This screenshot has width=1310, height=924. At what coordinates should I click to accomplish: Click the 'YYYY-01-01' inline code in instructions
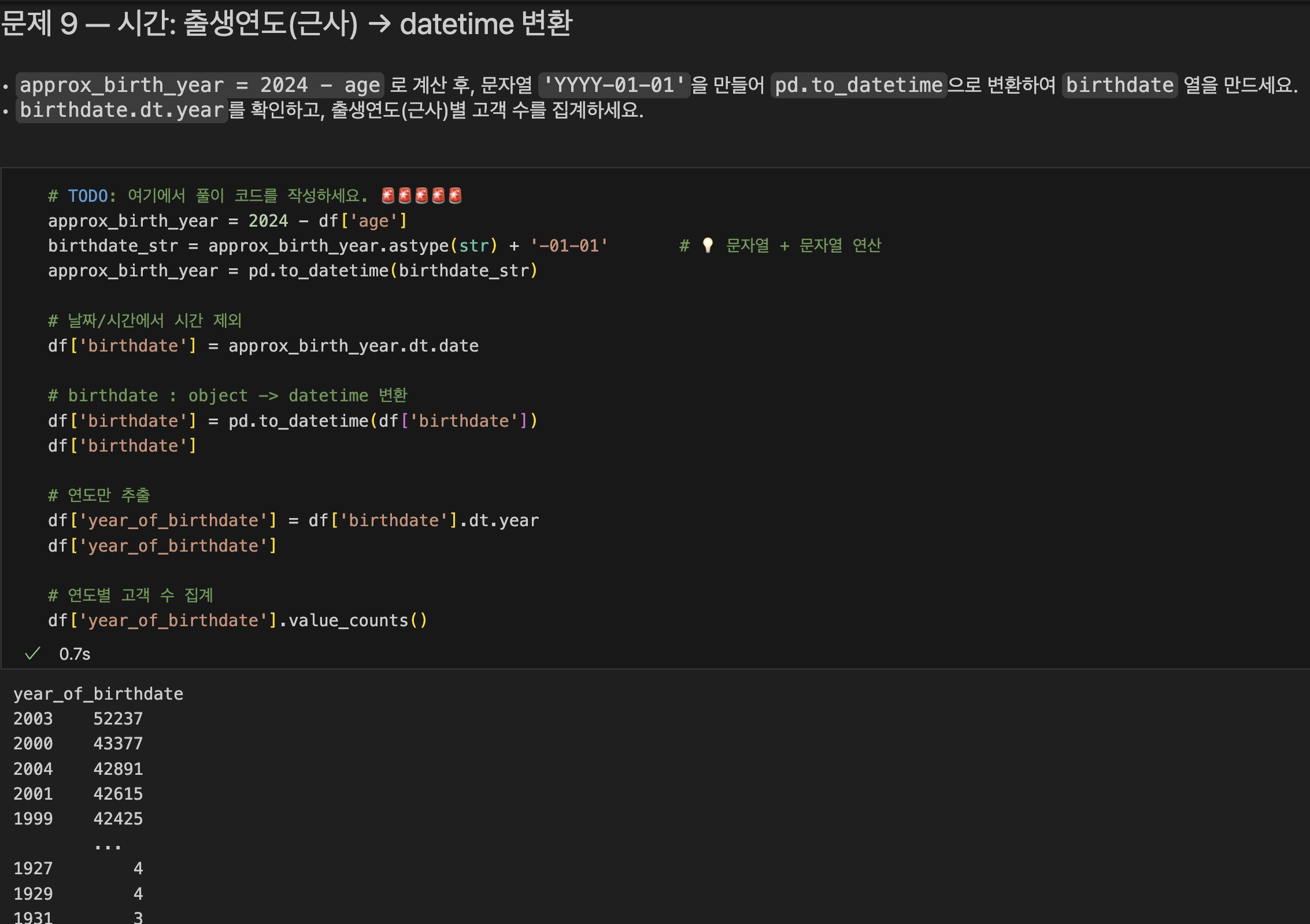tap(614, 86)
